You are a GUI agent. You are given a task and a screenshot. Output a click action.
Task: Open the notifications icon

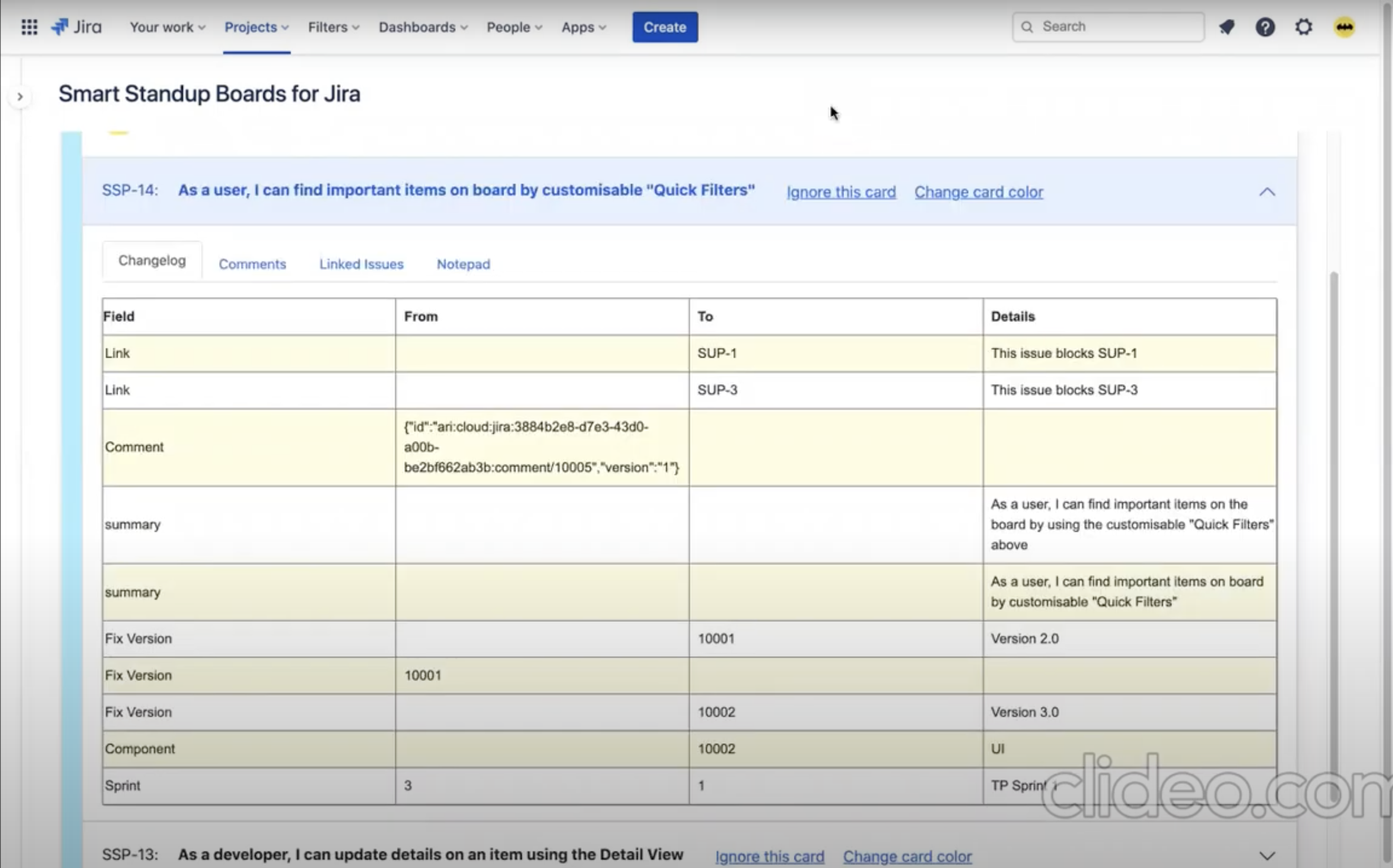point(1227,27)
